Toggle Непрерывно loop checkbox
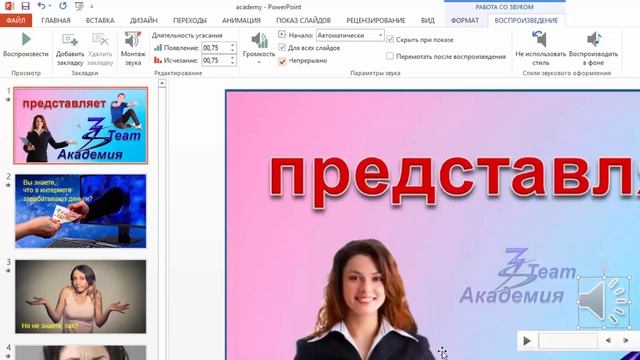Viewport: 640px width, 360px height. (282, 61)
